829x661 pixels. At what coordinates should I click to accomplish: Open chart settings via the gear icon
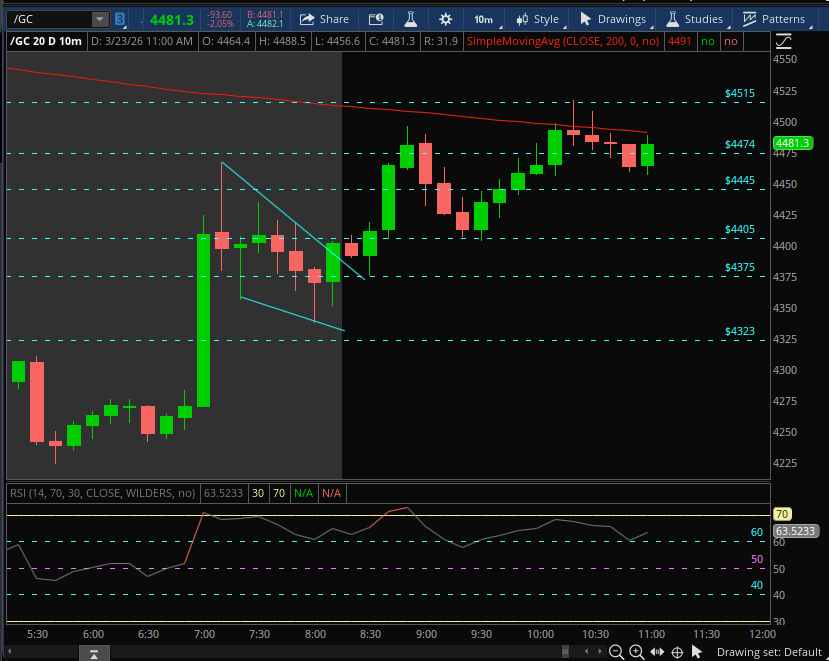[x=446, y=20]
